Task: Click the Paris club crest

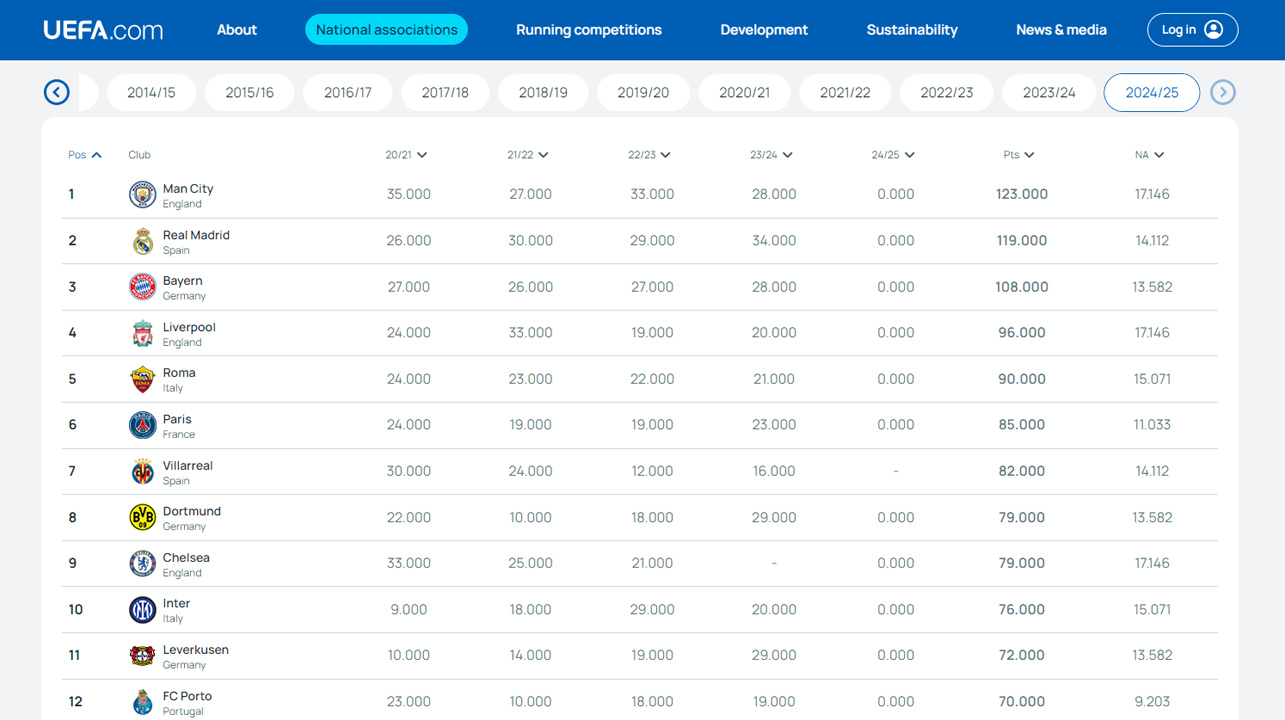Action: click(143, 425)
